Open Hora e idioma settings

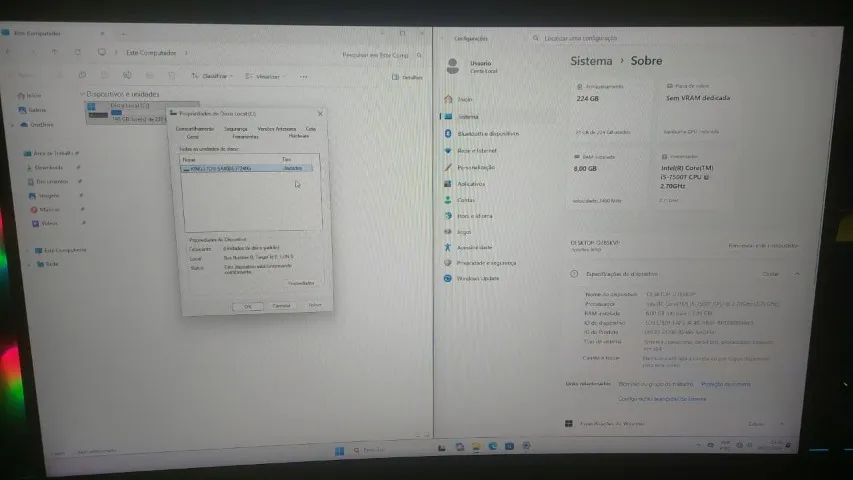point(468,216)
